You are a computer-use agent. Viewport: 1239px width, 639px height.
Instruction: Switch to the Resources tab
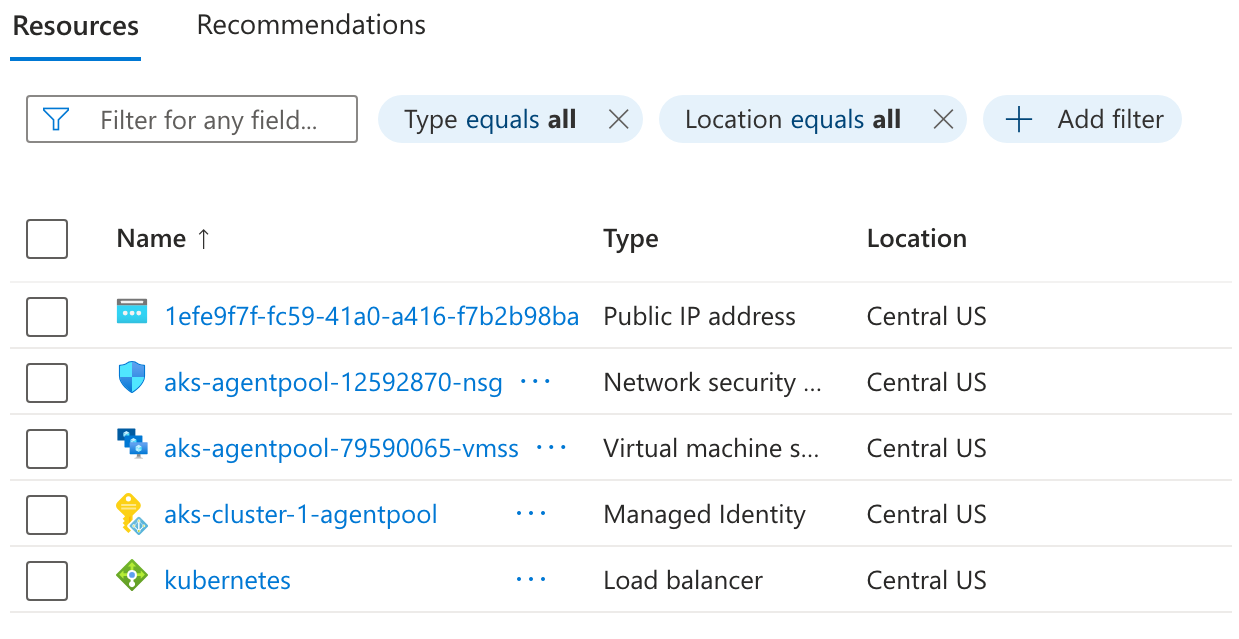pos(76,26)
